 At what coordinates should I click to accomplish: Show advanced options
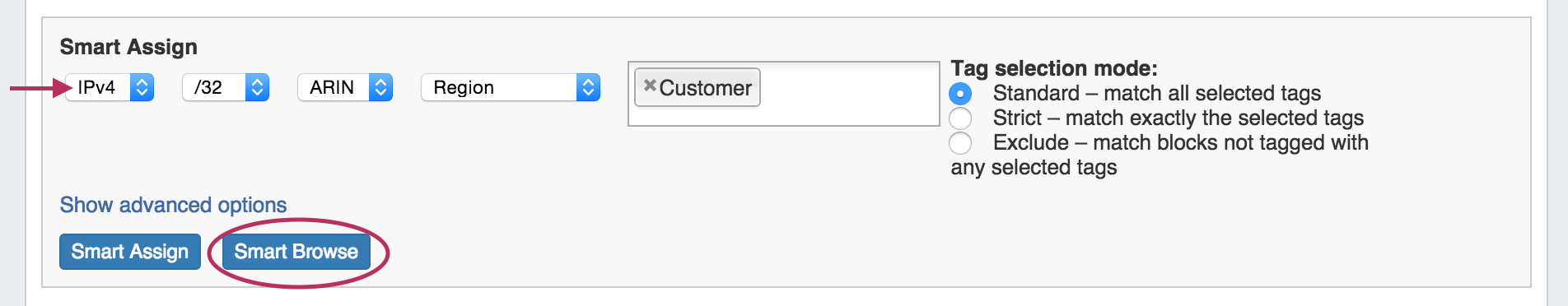[173, 205]
